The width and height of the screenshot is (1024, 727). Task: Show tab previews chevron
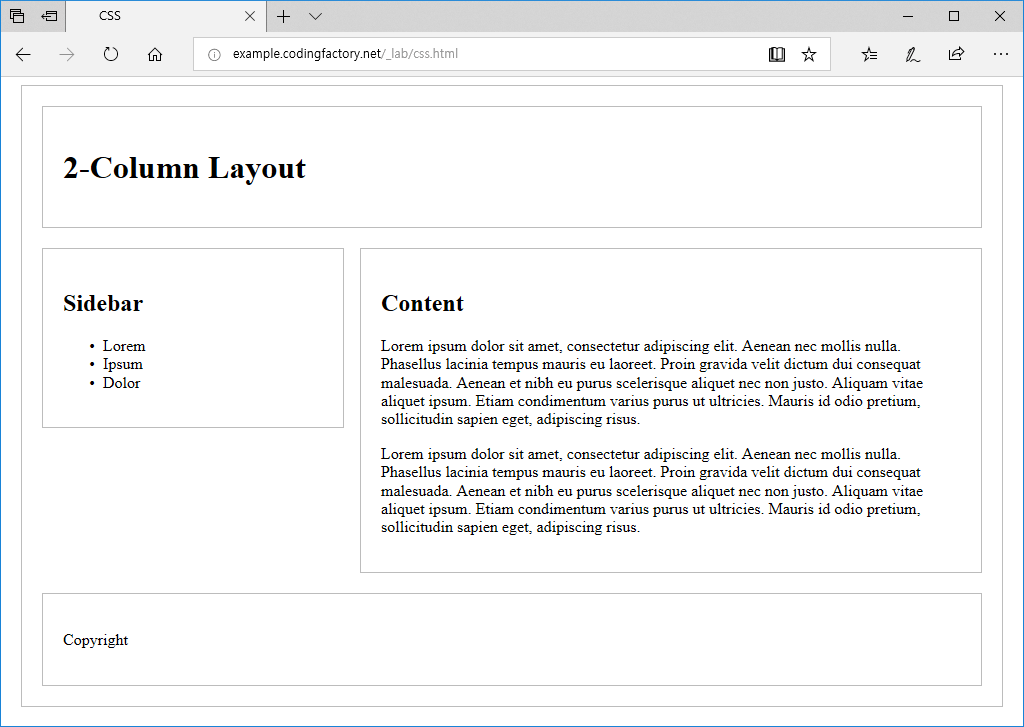315,16
